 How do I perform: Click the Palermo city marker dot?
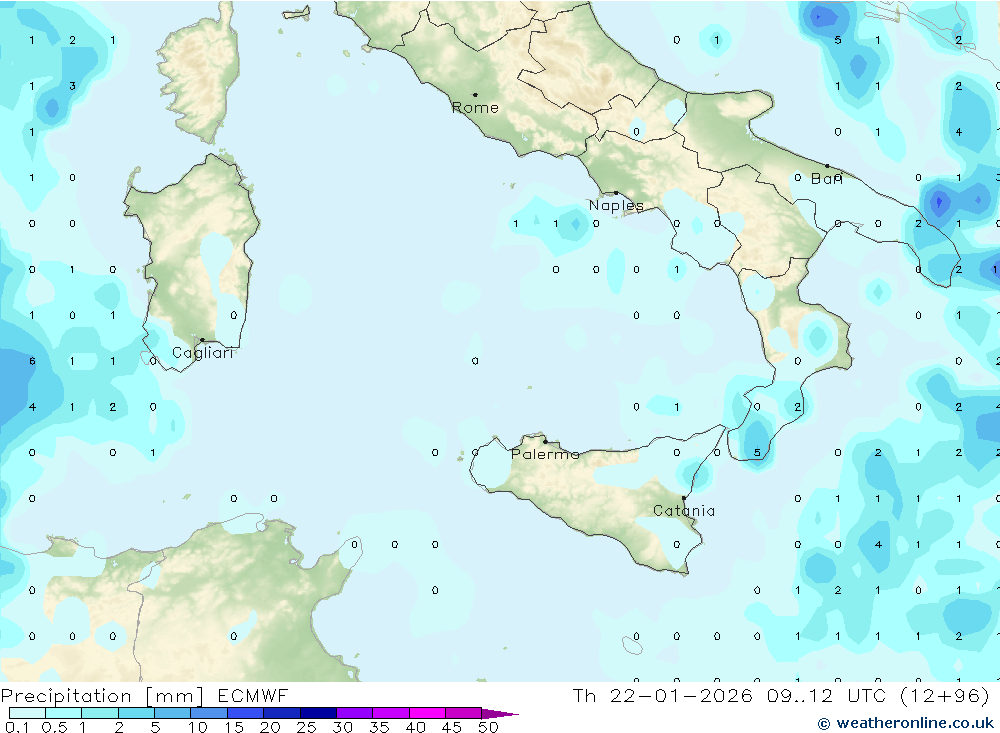[x=545, y=441]
